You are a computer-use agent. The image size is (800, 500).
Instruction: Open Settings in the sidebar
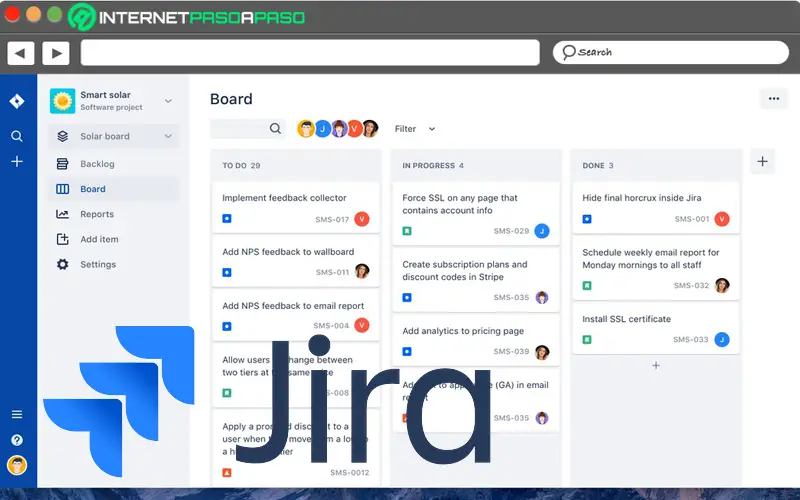pos(113,264)
